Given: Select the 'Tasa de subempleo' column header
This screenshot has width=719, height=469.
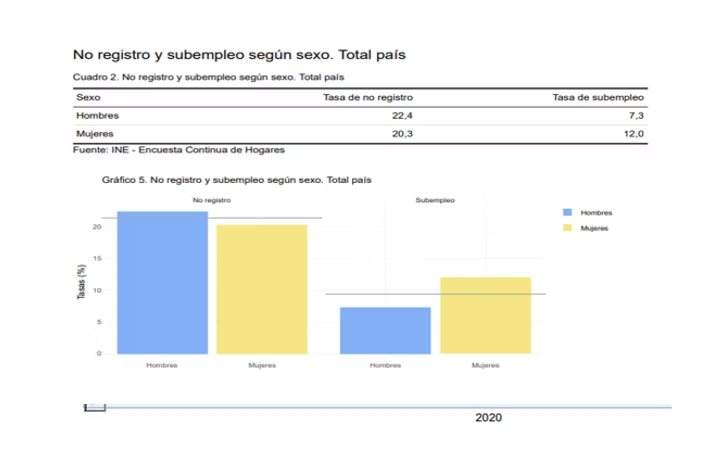Looking at the screenshot, I should [x=598, y=98].
